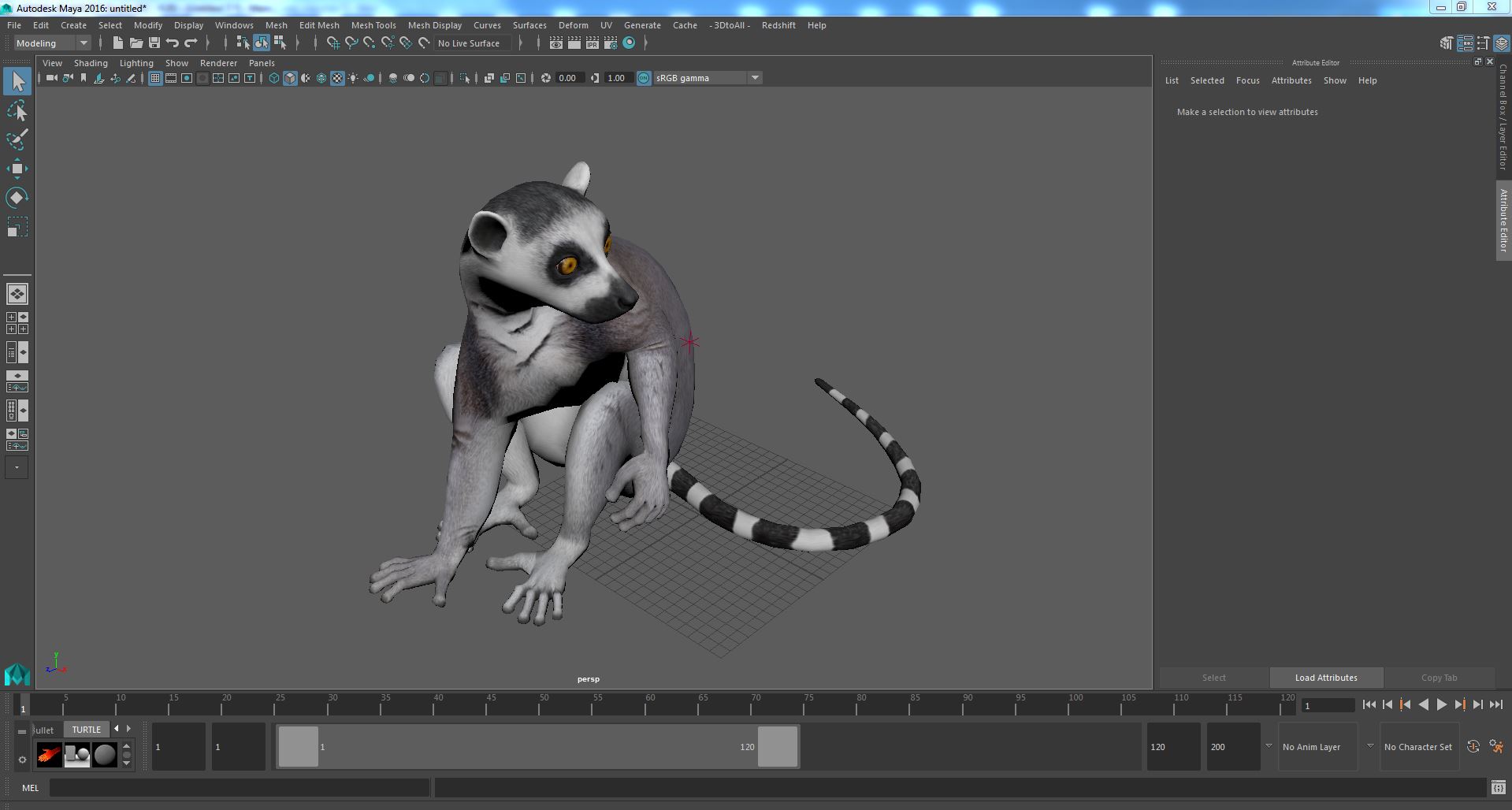Open the viewport Shading menu

(x=91, y=63)
